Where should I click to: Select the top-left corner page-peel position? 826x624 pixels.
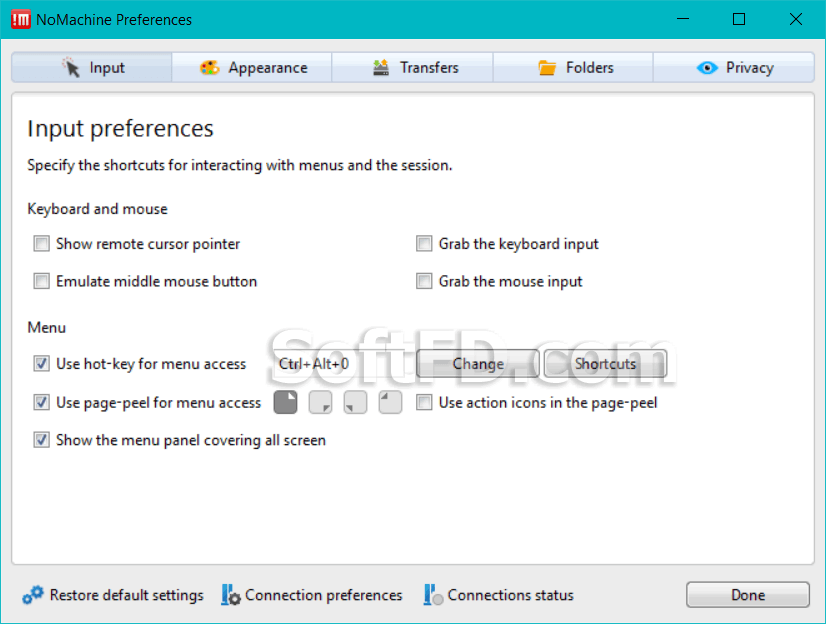coord(390,403)
